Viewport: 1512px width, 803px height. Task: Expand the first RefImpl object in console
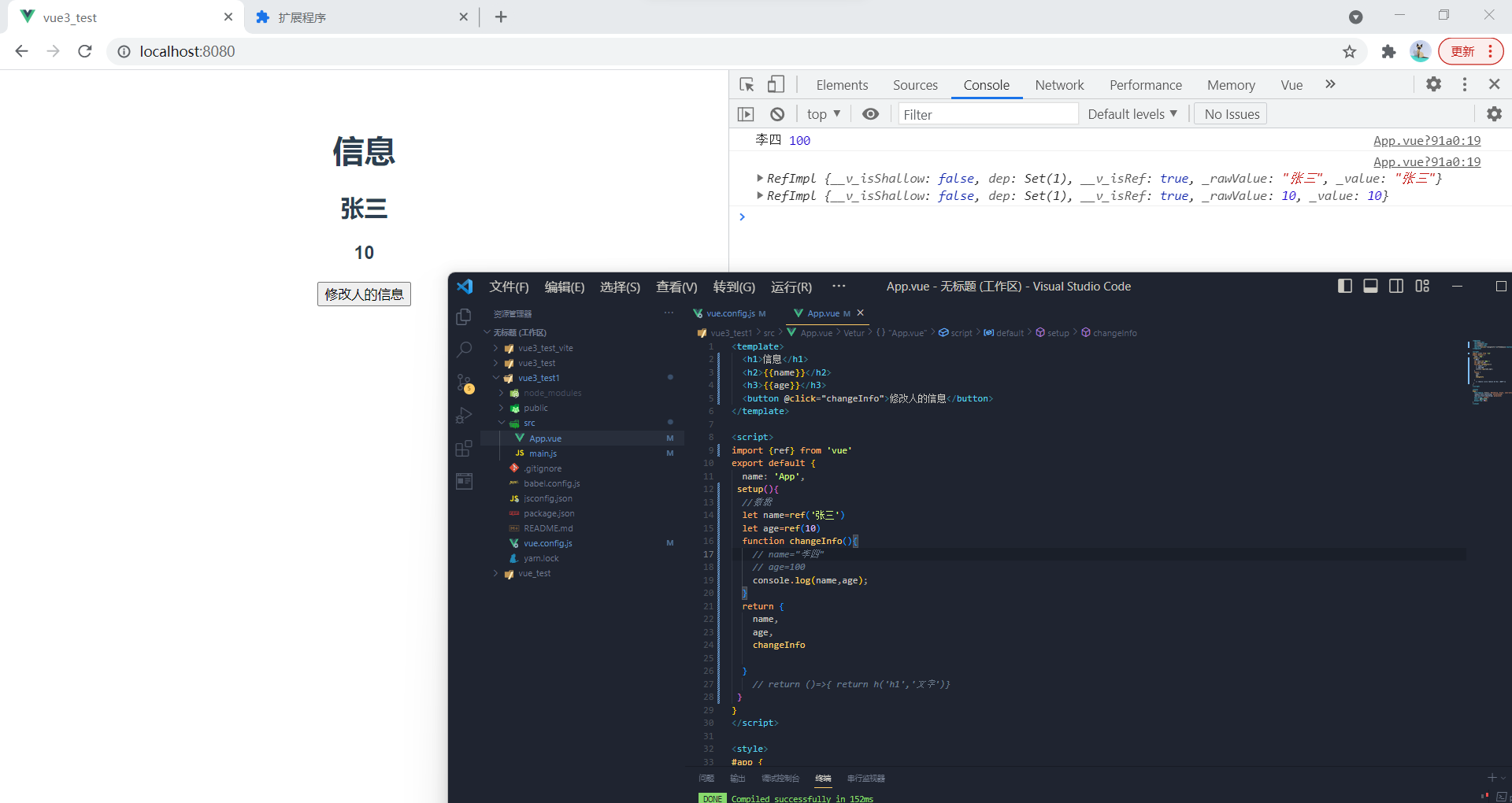(x=758, y=178)
